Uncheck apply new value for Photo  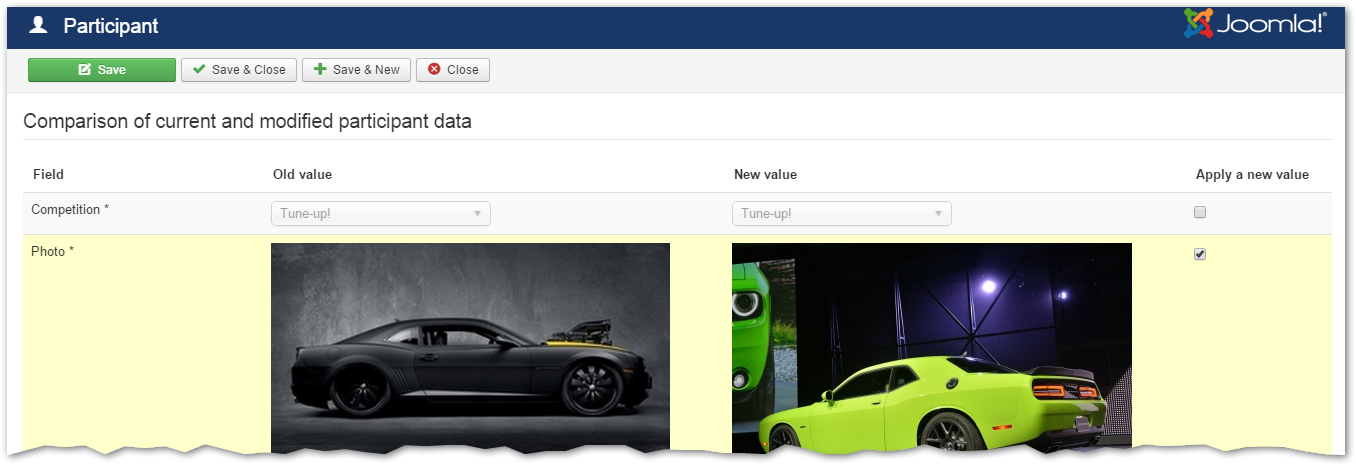tap(1200, 254)
